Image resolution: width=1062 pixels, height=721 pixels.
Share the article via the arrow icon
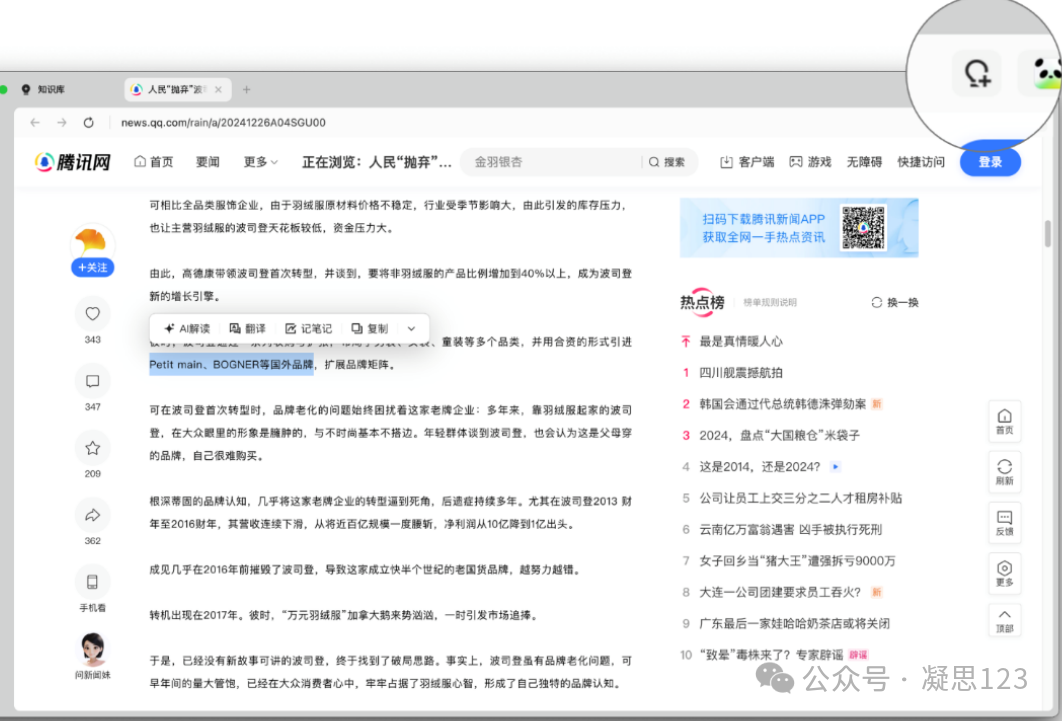pos(92,514)
